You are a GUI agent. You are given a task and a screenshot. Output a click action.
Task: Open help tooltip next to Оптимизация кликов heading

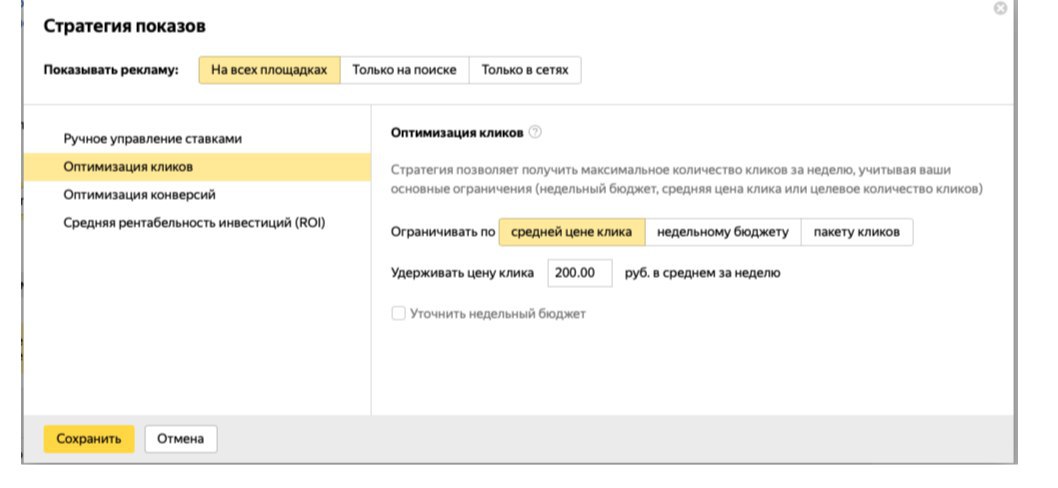(x=535, y=132)
